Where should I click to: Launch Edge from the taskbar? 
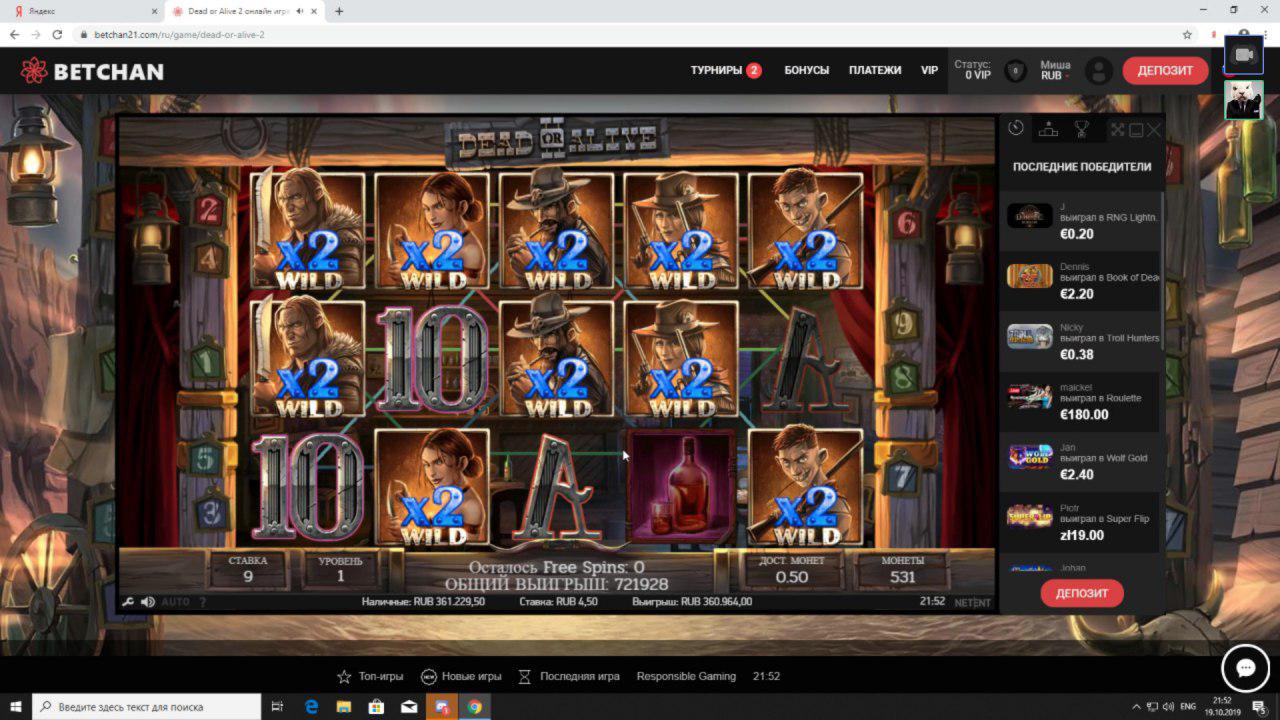pos(311,706)
